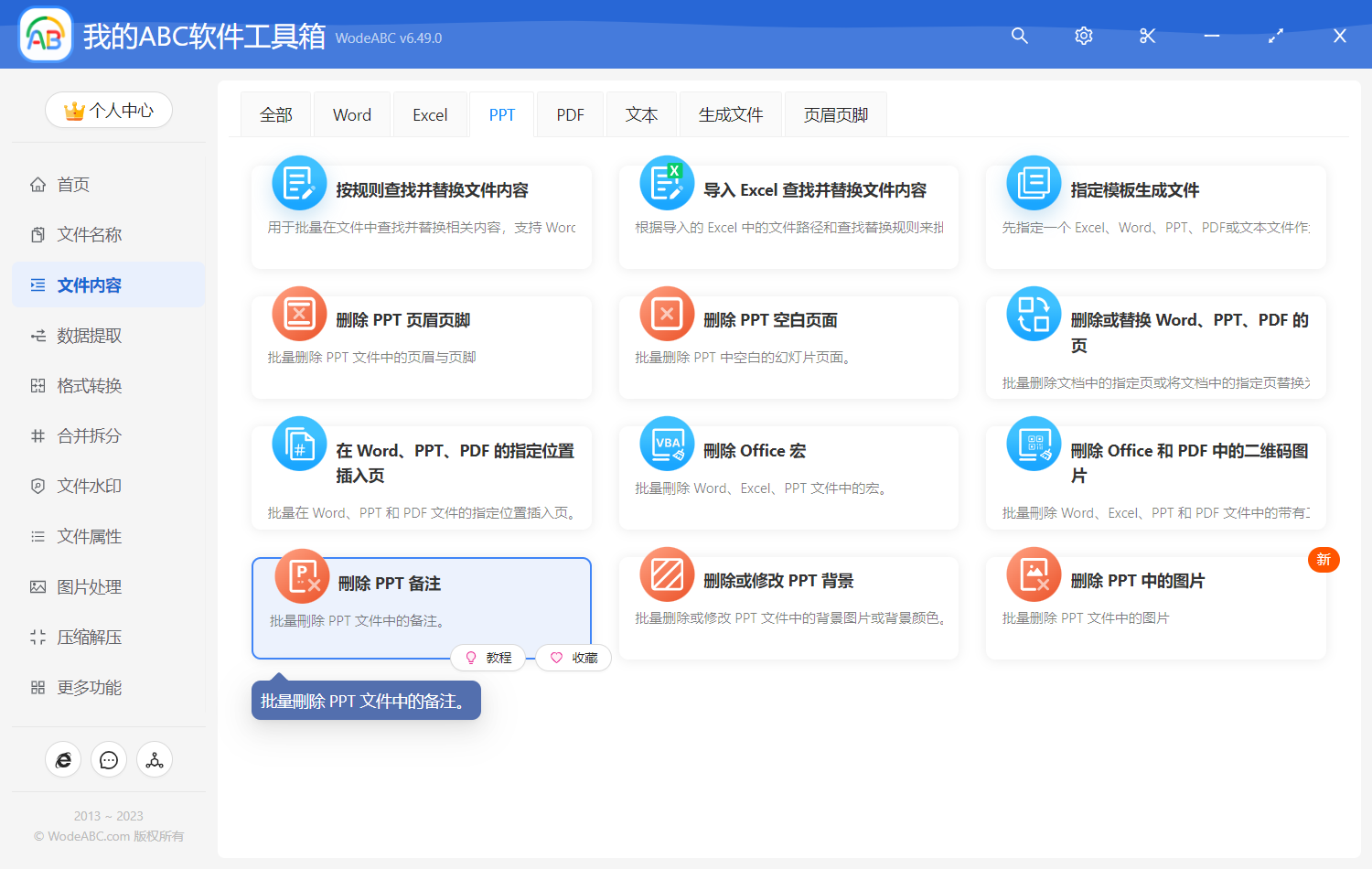
Task: Switch to the 页眉页脚 tab
Action: (x=834, y=113)
